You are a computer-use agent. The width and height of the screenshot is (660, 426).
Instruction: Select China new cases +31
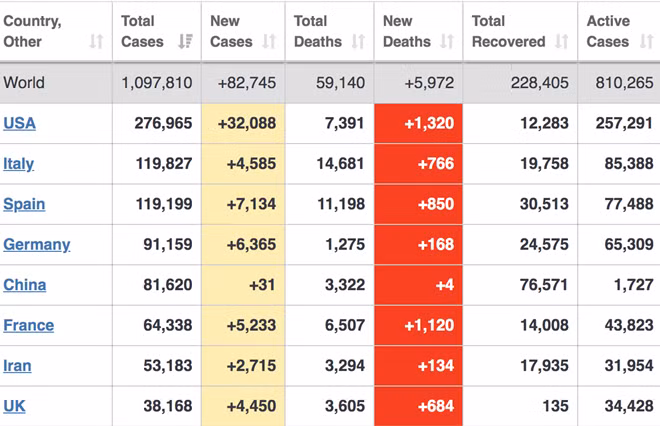click(262, 285)
